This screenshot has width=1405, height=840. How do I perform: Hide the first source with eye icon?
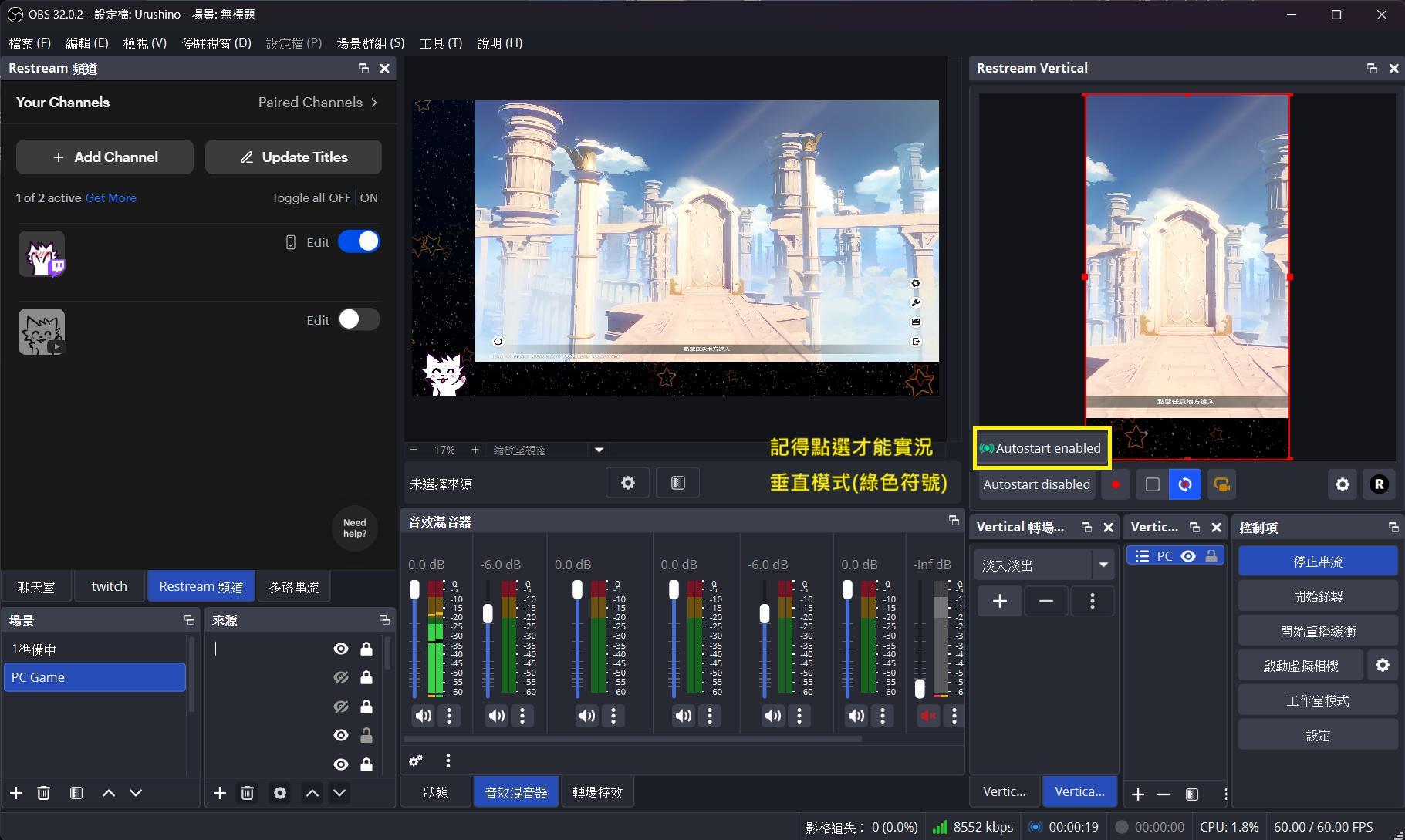pyautogui.click(x=340, y=649)
